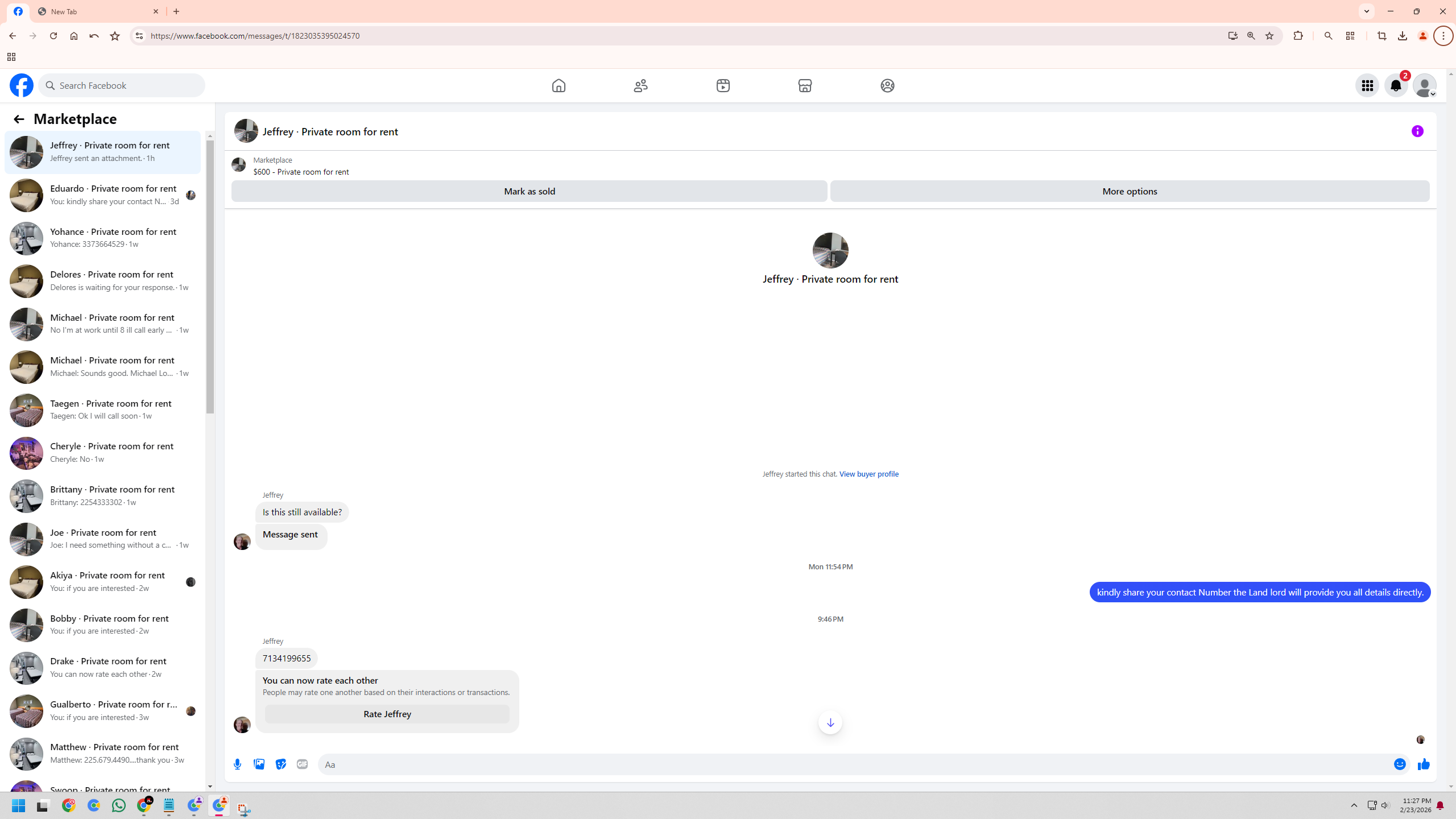The image size is (1456, 819).
Task: Open the Facebook apps grid menu
Action: point(1367,86)
